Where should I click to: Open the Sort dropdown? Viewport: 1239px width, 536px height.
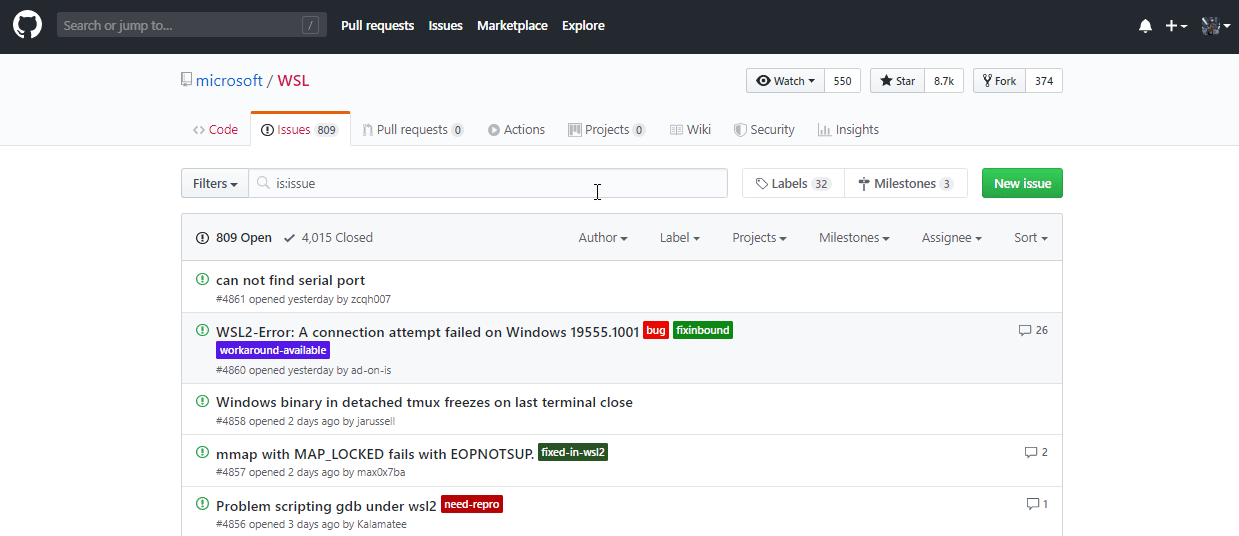(x=1030, y=238)
